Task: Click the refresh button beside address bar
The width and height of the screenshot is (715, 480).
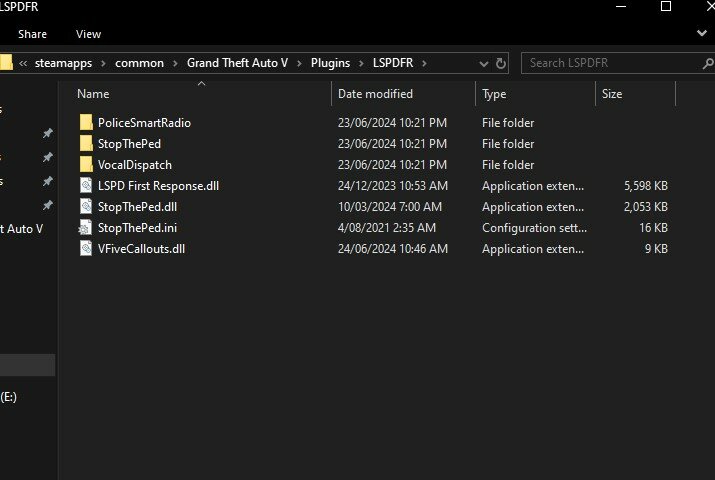Action: click(x=501, y=63)
